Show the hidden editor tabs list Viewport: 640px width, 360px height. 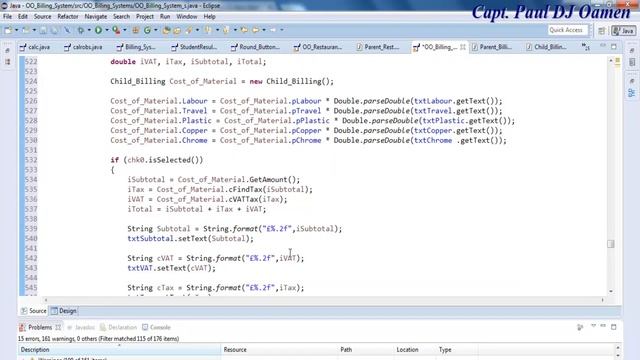point(585,47)
